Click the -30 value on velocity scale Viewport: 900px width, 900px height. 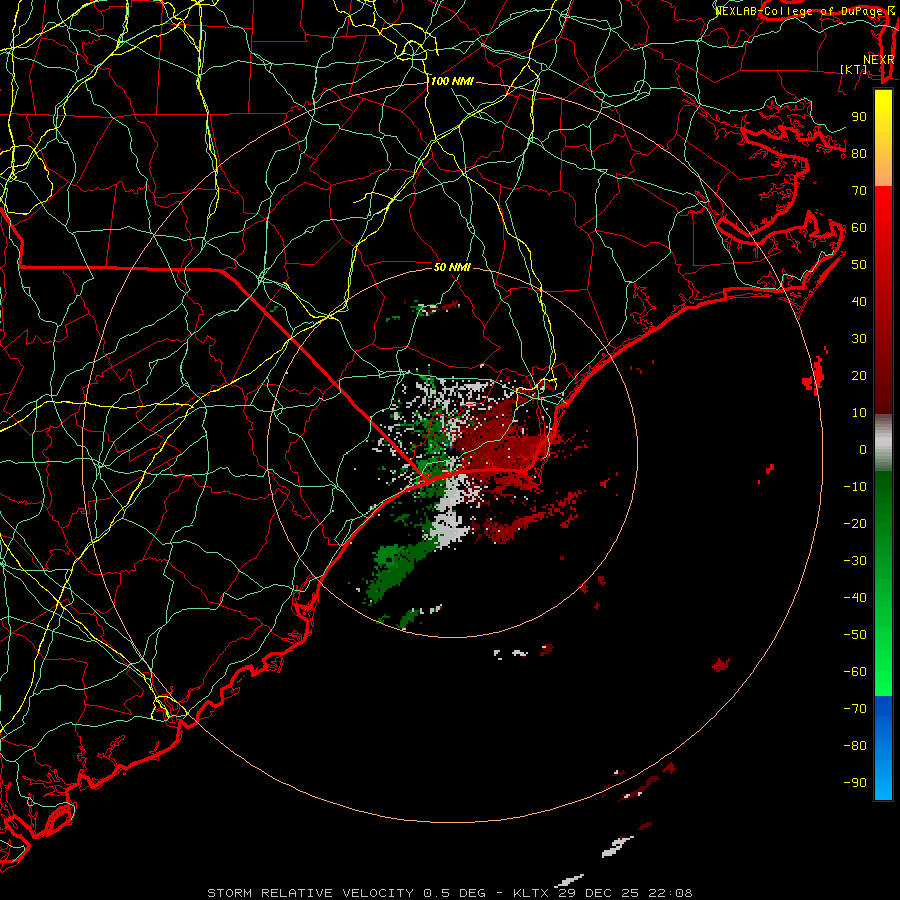tap(855, 561)
